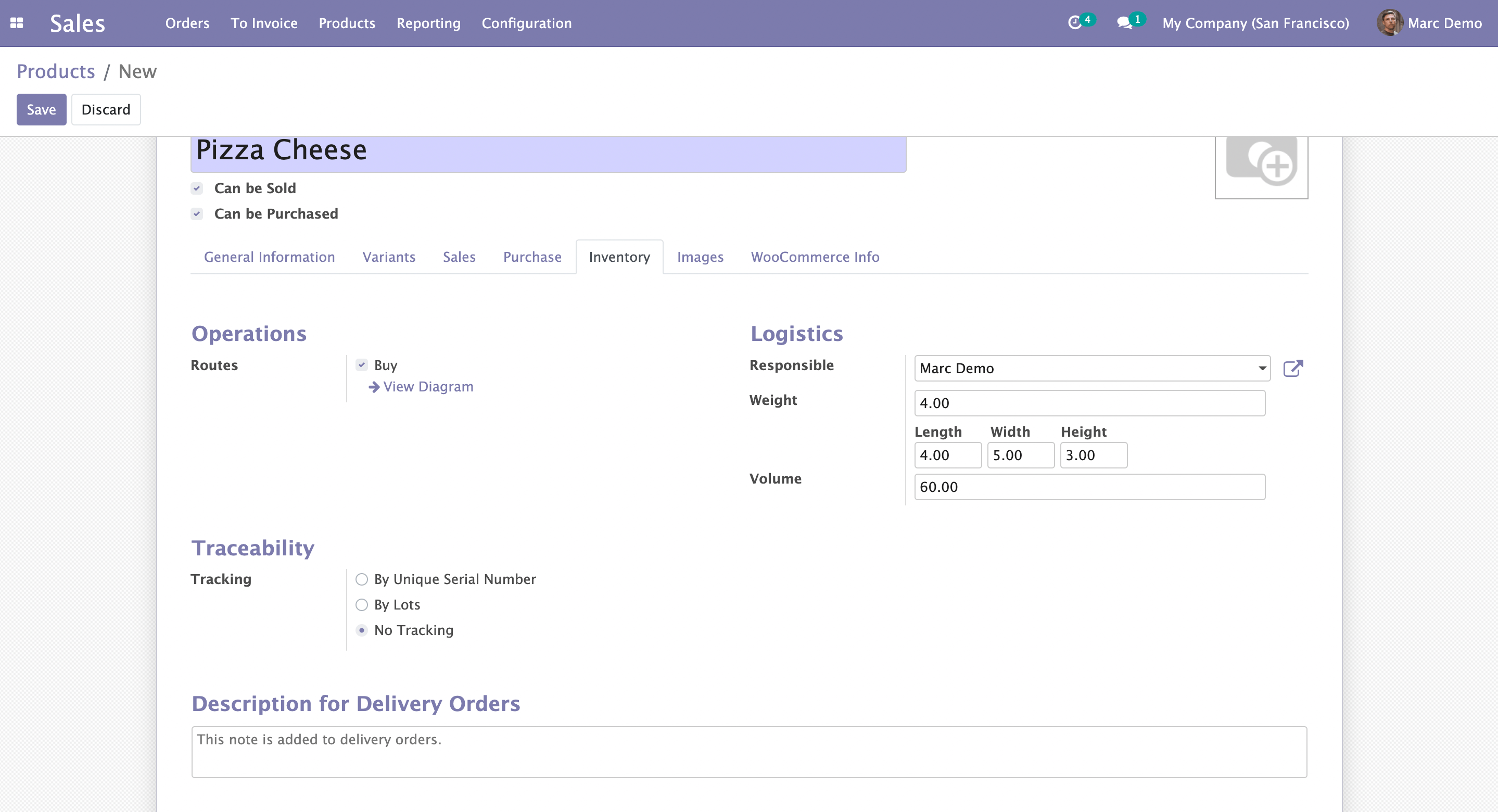Select By Unique Serial Number tracking

click(362, 579)
